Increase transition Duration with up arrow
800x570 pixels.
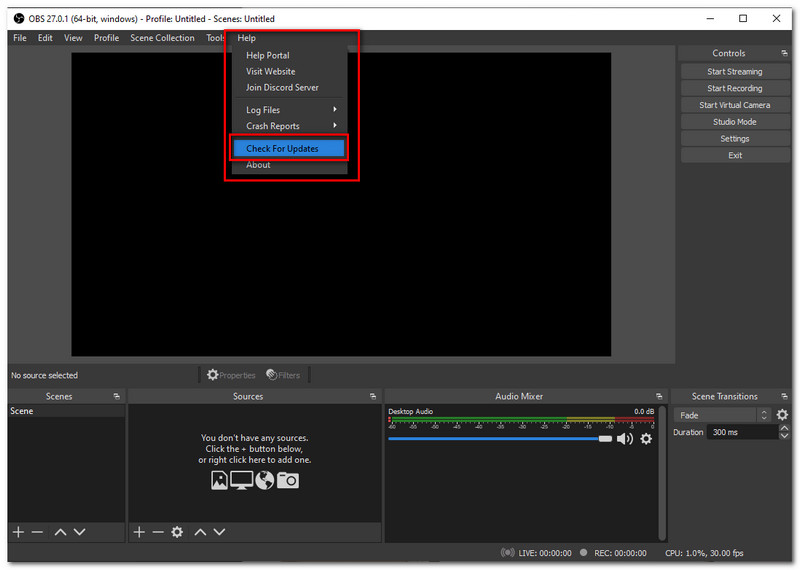pos(785,428)
